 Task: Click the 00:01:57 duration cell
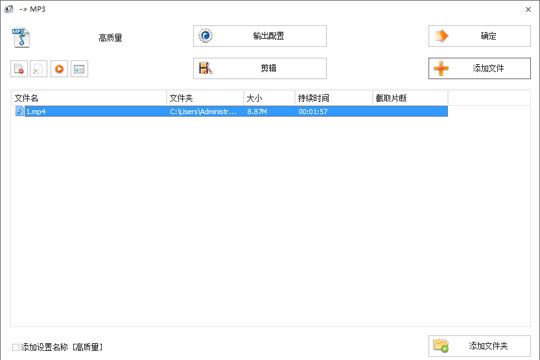pyautogui.click(x=313, y=112)
